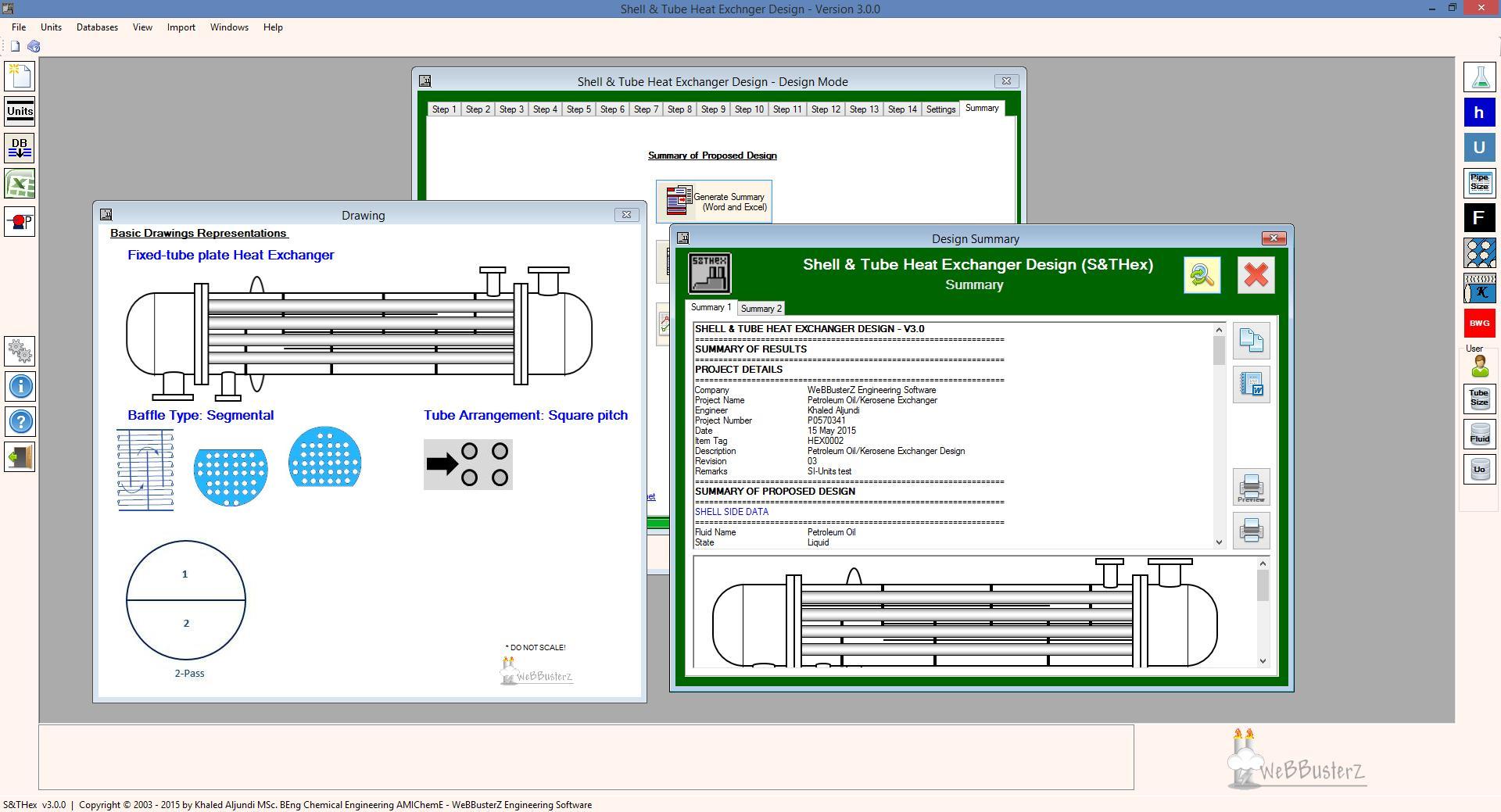Screen dimensions: 1501x812
Task: Click the tube layout circles icon
Action: [1479, 253]
